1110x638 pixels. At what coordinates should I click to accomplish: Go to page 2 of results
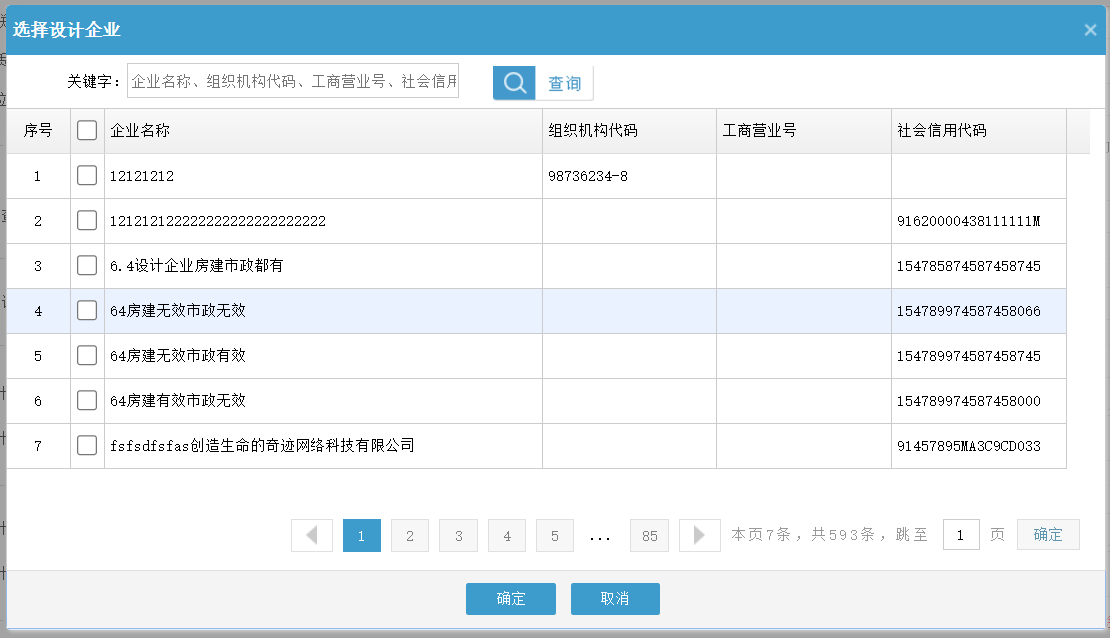(410, 535)
